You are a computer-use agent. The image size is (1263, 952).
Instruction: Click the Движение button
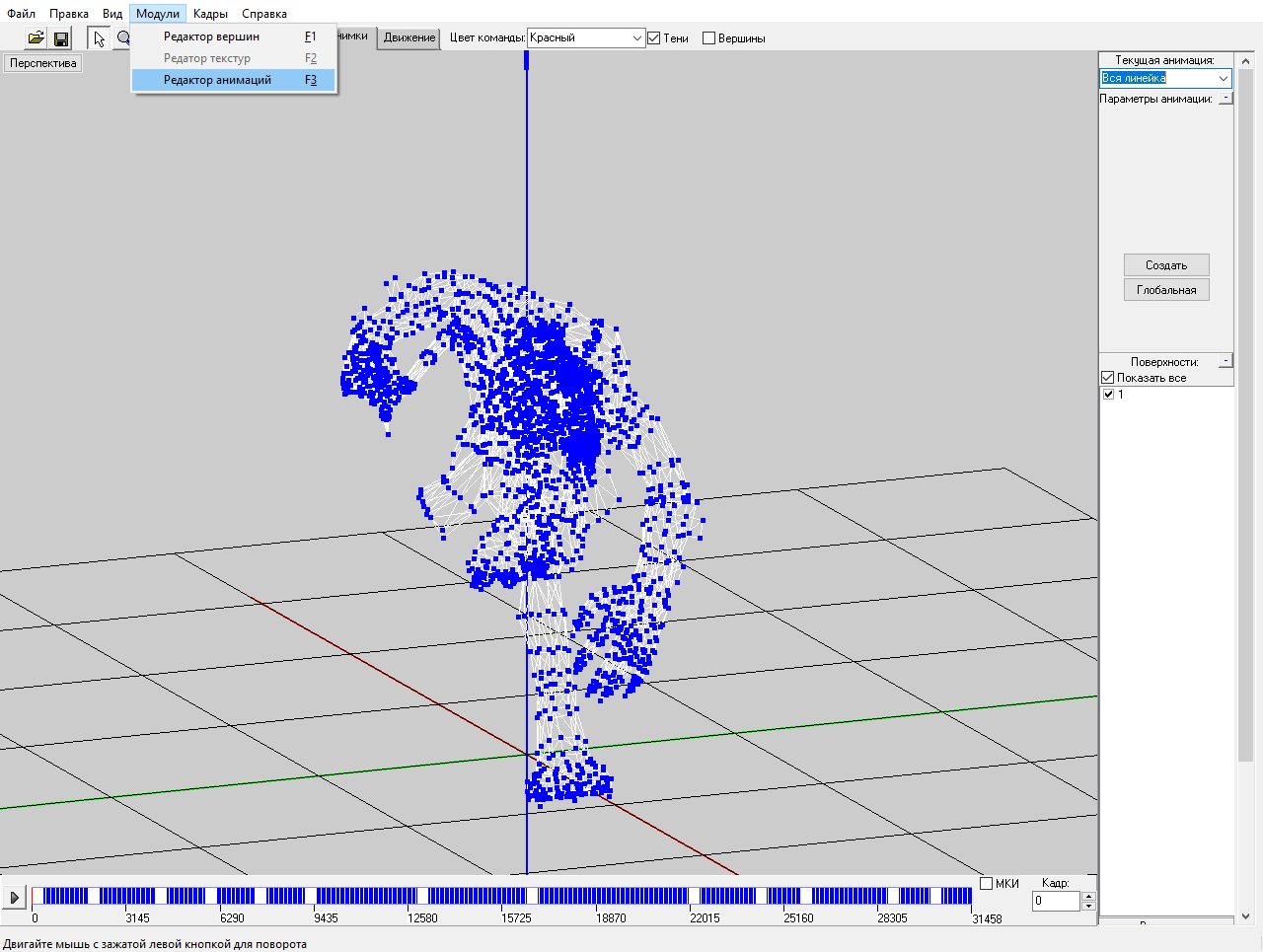point(409,37)
